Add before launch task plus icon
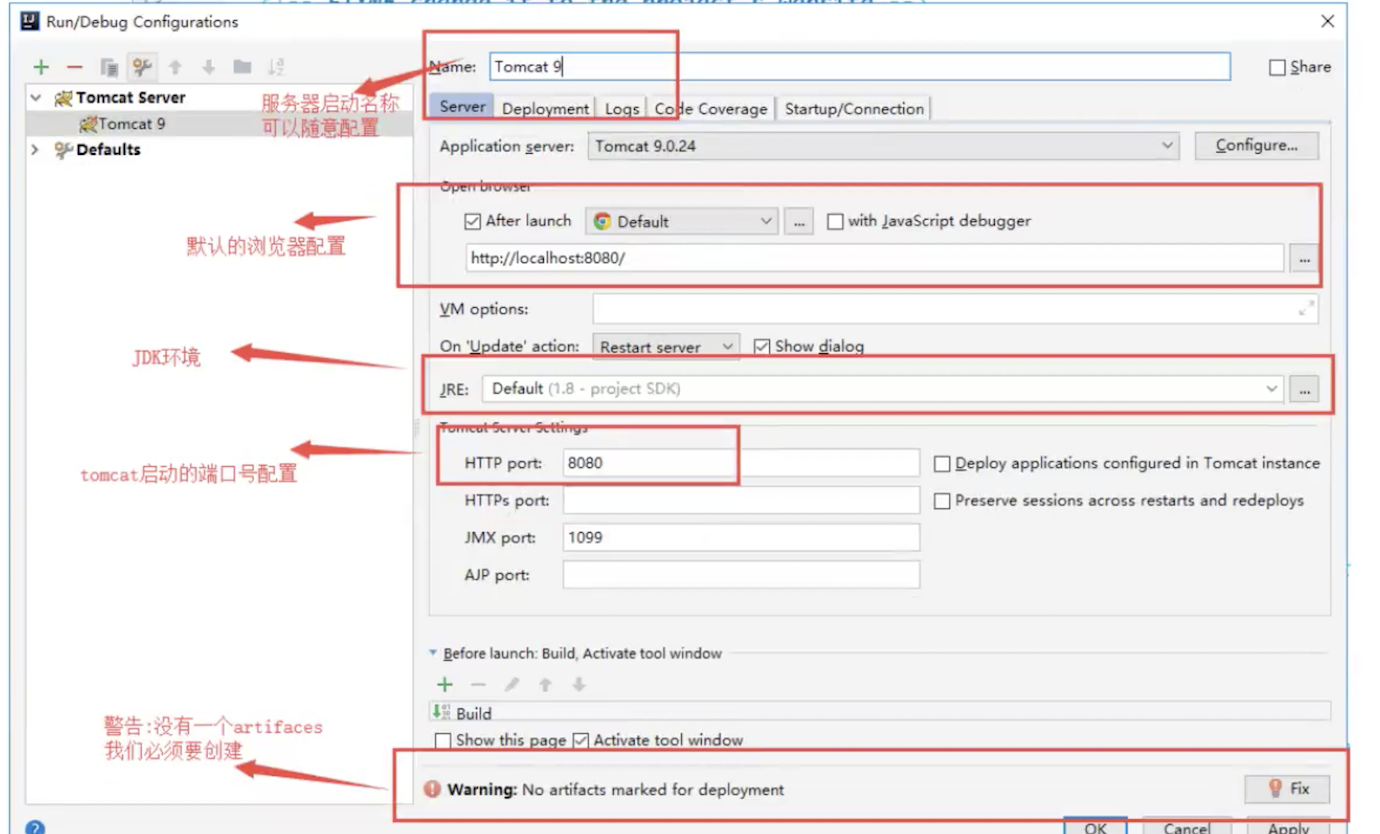Screen dimensions: 1380x834 point(445,685)
